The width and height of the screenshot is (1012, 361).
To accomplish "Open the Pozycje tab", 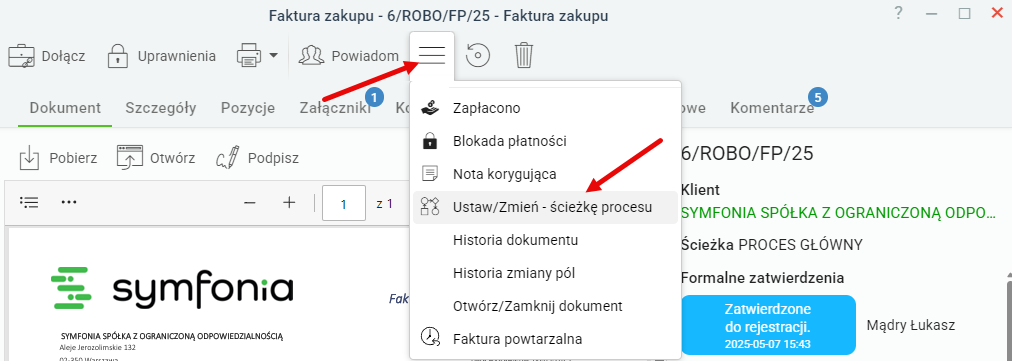I will click(x=248, y=108).
